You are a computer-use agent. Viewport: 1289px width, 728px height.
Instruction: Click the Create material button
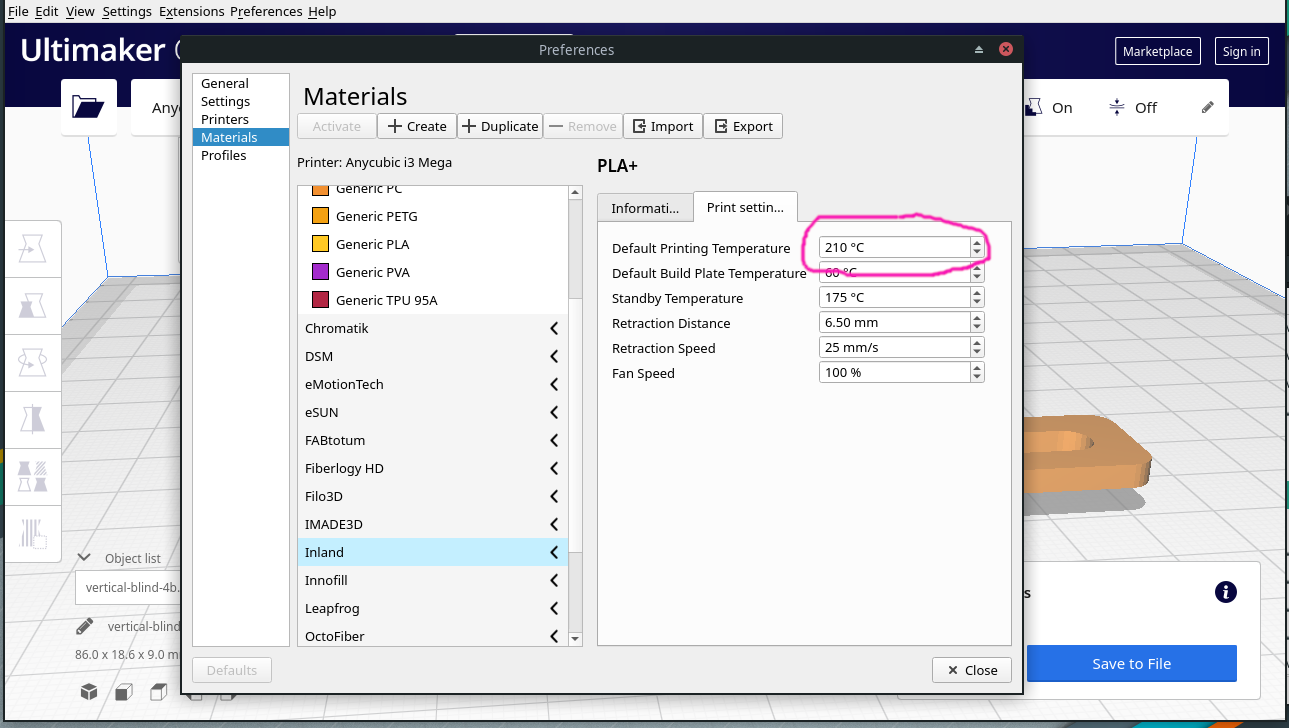click(417, 126)
